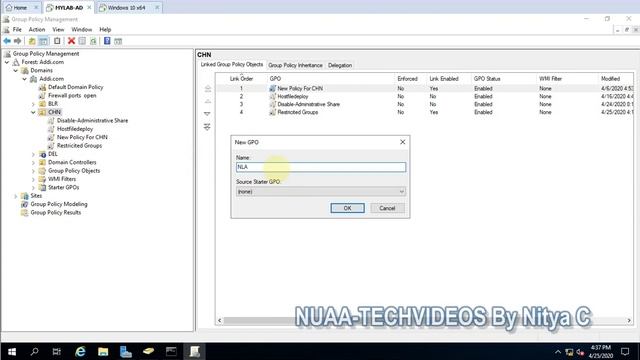Viewport: 640px width, 360px height.
Task: Switch to the Home VM tab
Action: click(20, 8)
